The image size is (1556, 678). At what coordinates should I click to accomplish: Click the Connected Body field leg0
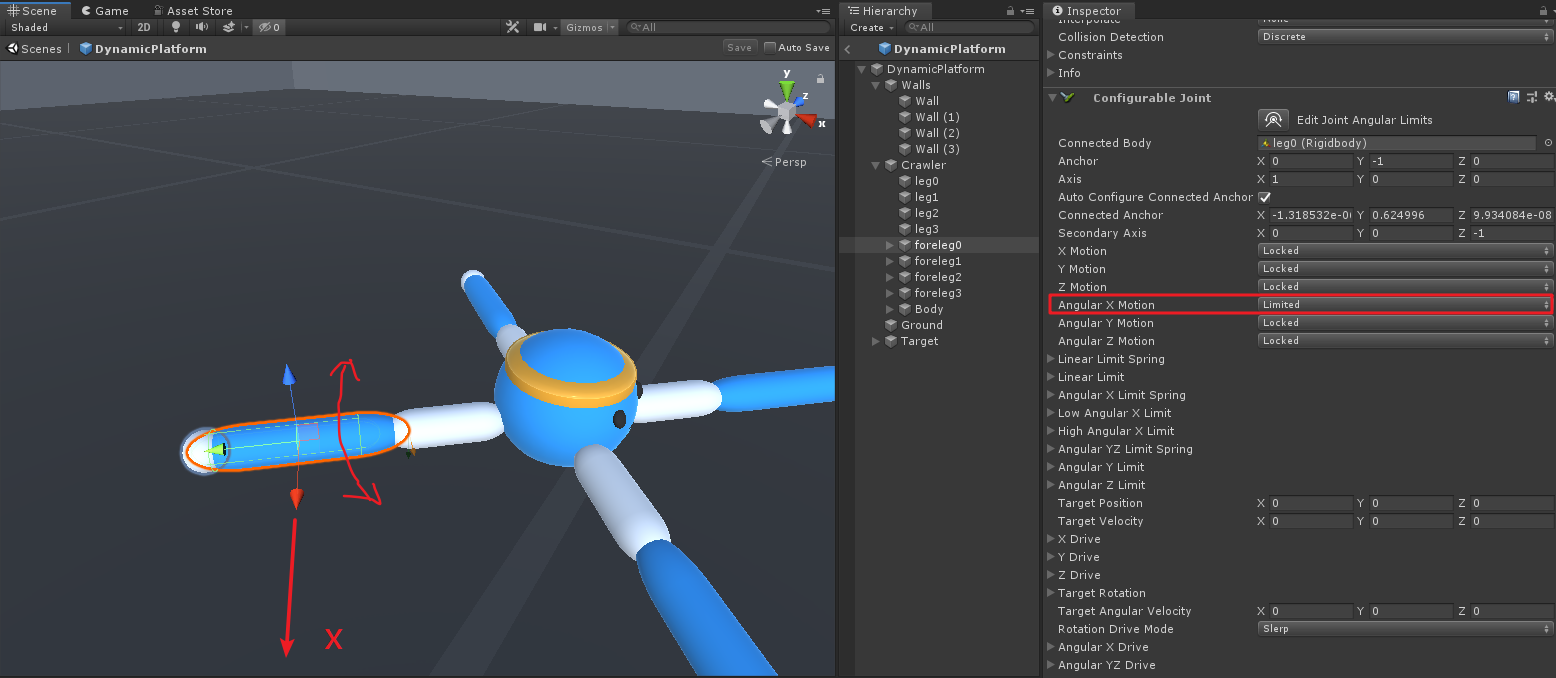point(1397,143)
